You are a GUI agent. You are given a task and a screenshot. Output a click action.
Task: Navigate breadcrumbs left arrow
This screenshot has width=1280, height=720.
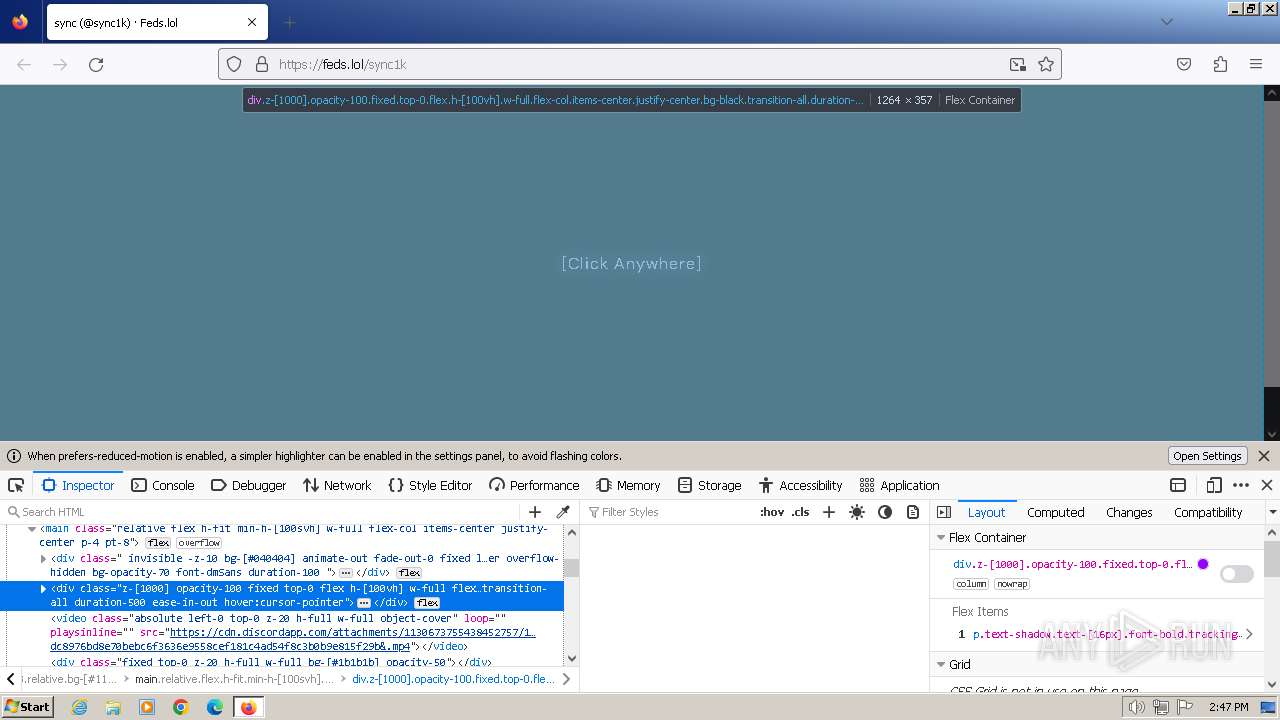point(11,679)
